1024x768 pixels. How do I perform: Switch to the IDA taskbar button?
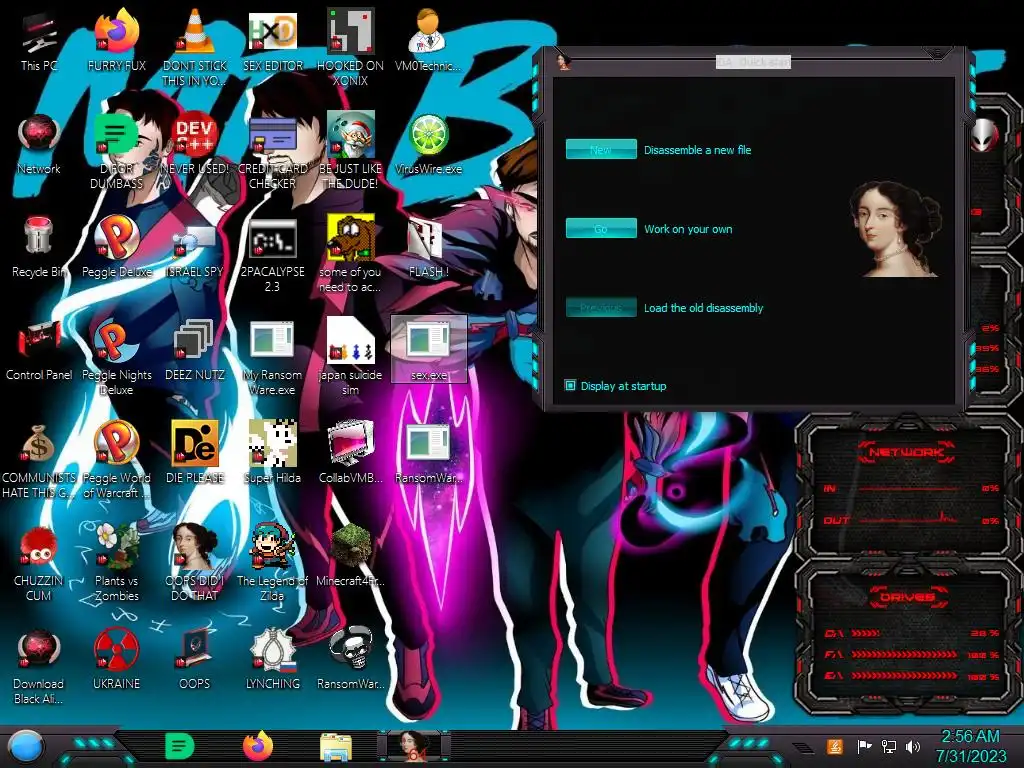pos(415,746)
